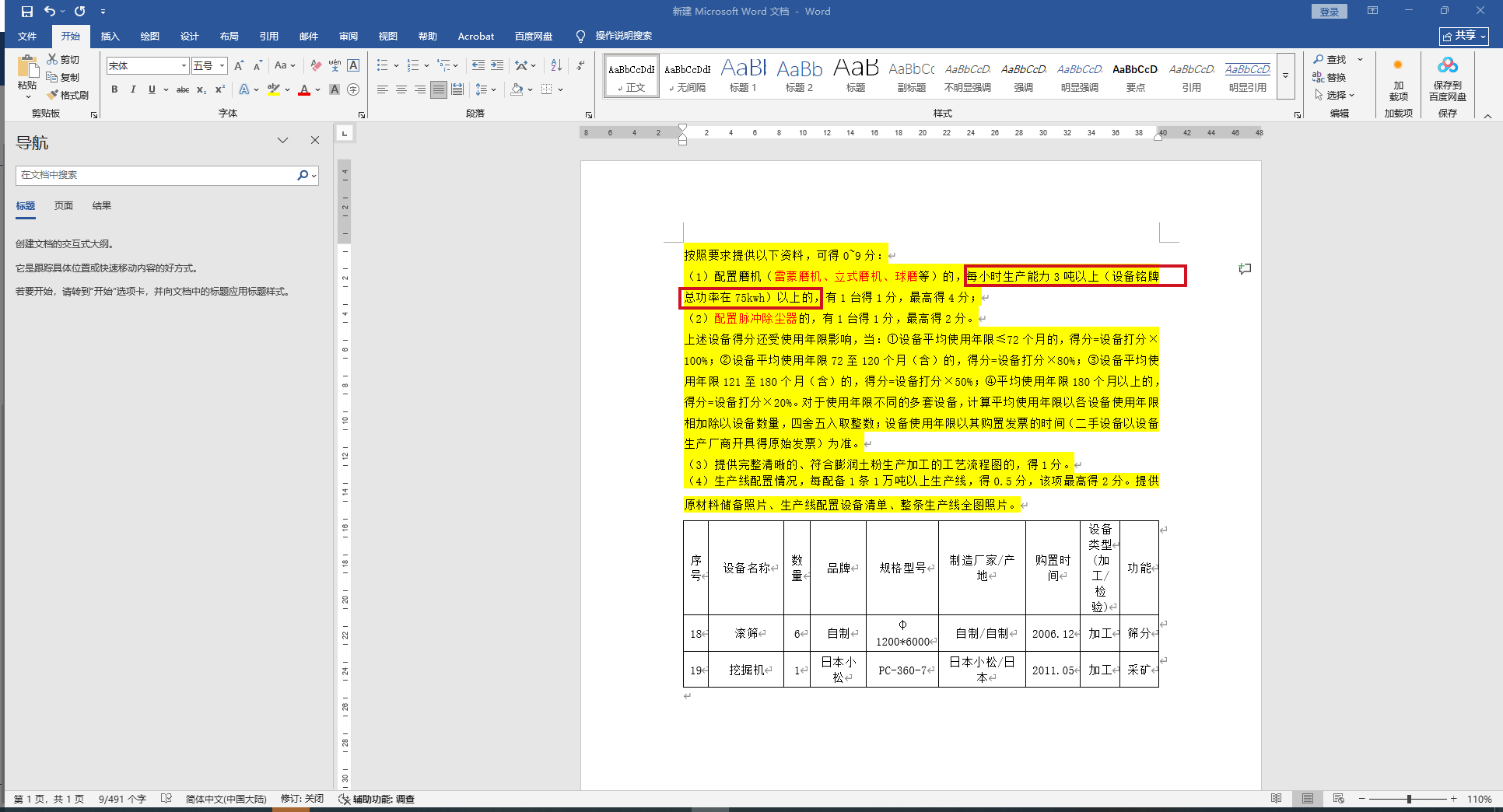This screenshot has width=1503, height=812.
Task: Toggle underline on the selected text
Action: coord(152,89)
